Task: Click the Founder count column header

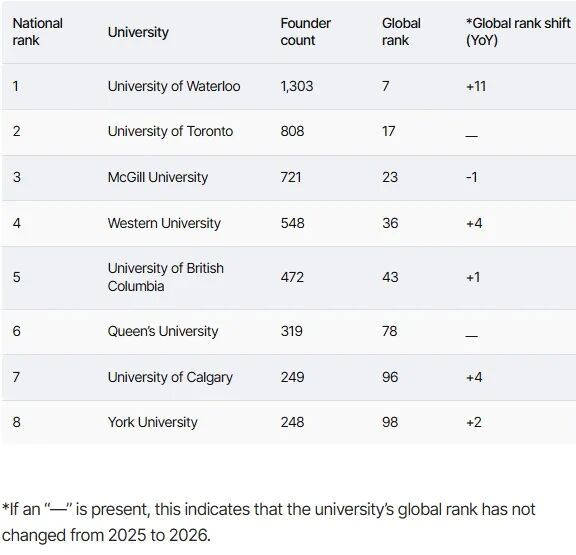Action: point(305,32)
